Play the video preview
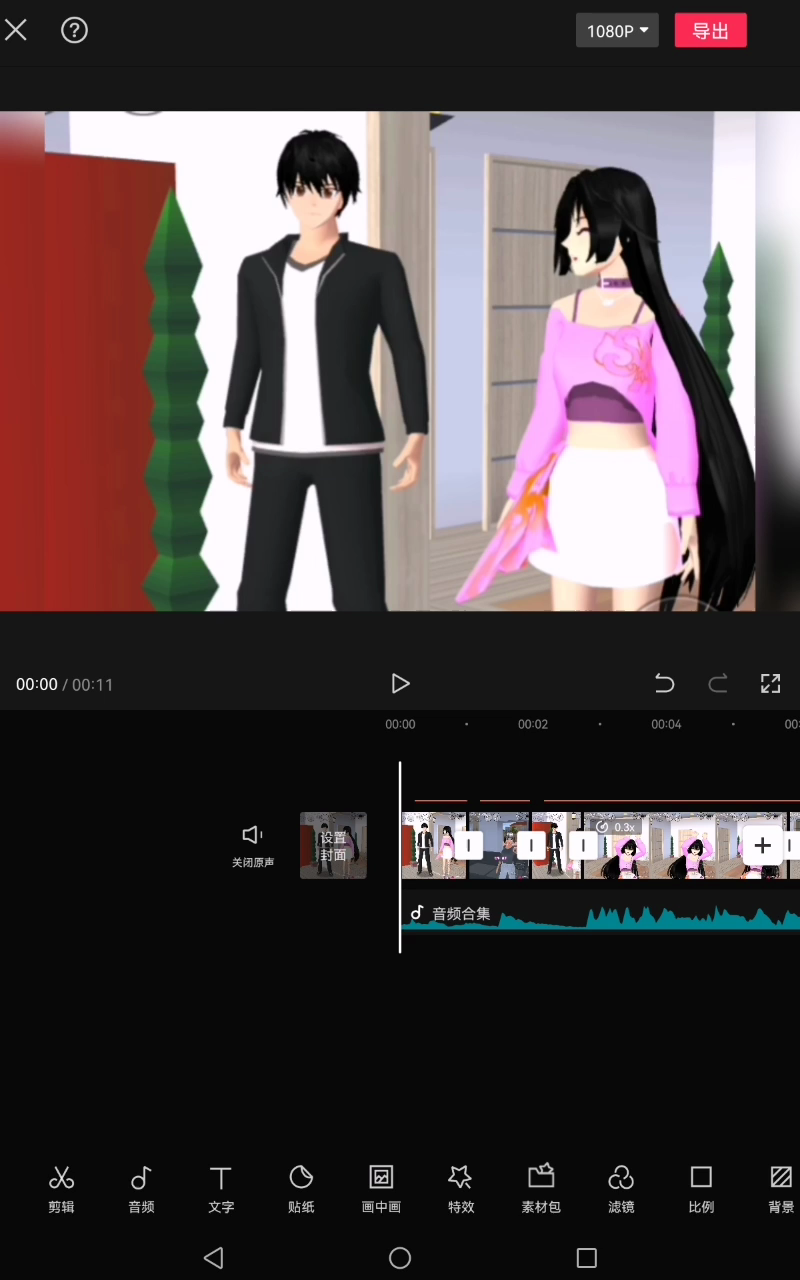 (x=400, y=684)
